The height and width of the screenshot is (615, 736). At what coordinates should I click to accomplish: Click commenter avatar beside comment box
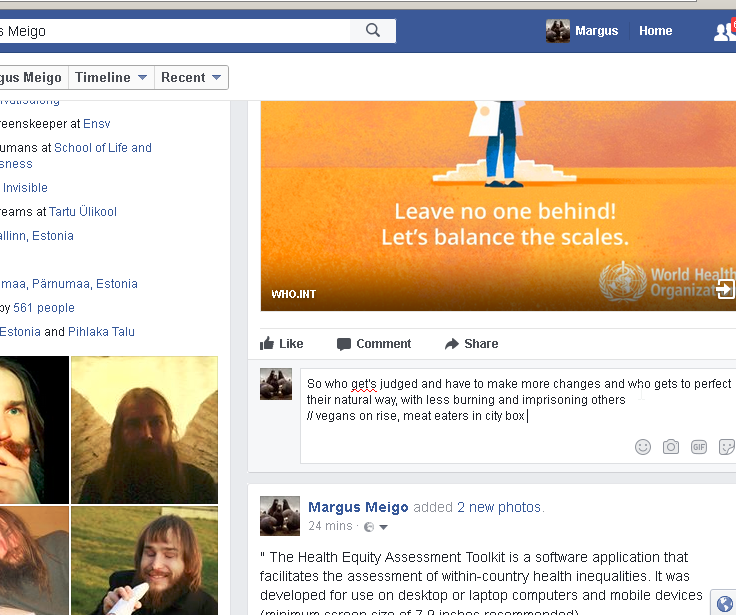[x=276, y=384]
